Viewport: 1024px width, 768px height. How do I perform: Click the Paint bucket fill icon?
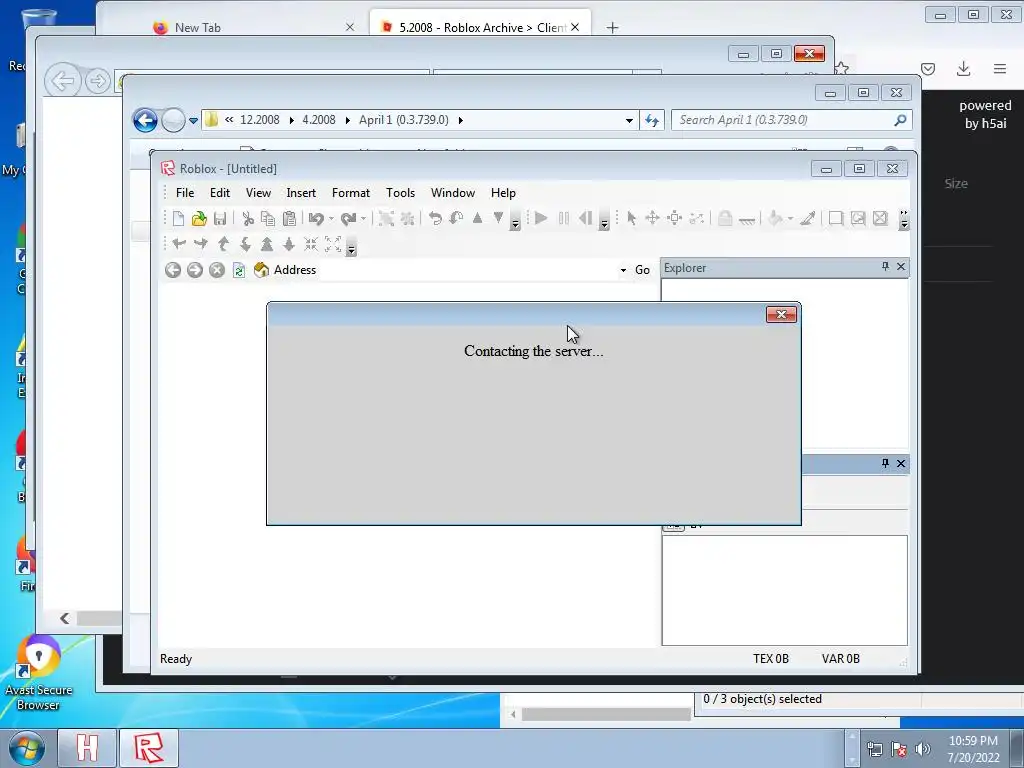[775, 218]
